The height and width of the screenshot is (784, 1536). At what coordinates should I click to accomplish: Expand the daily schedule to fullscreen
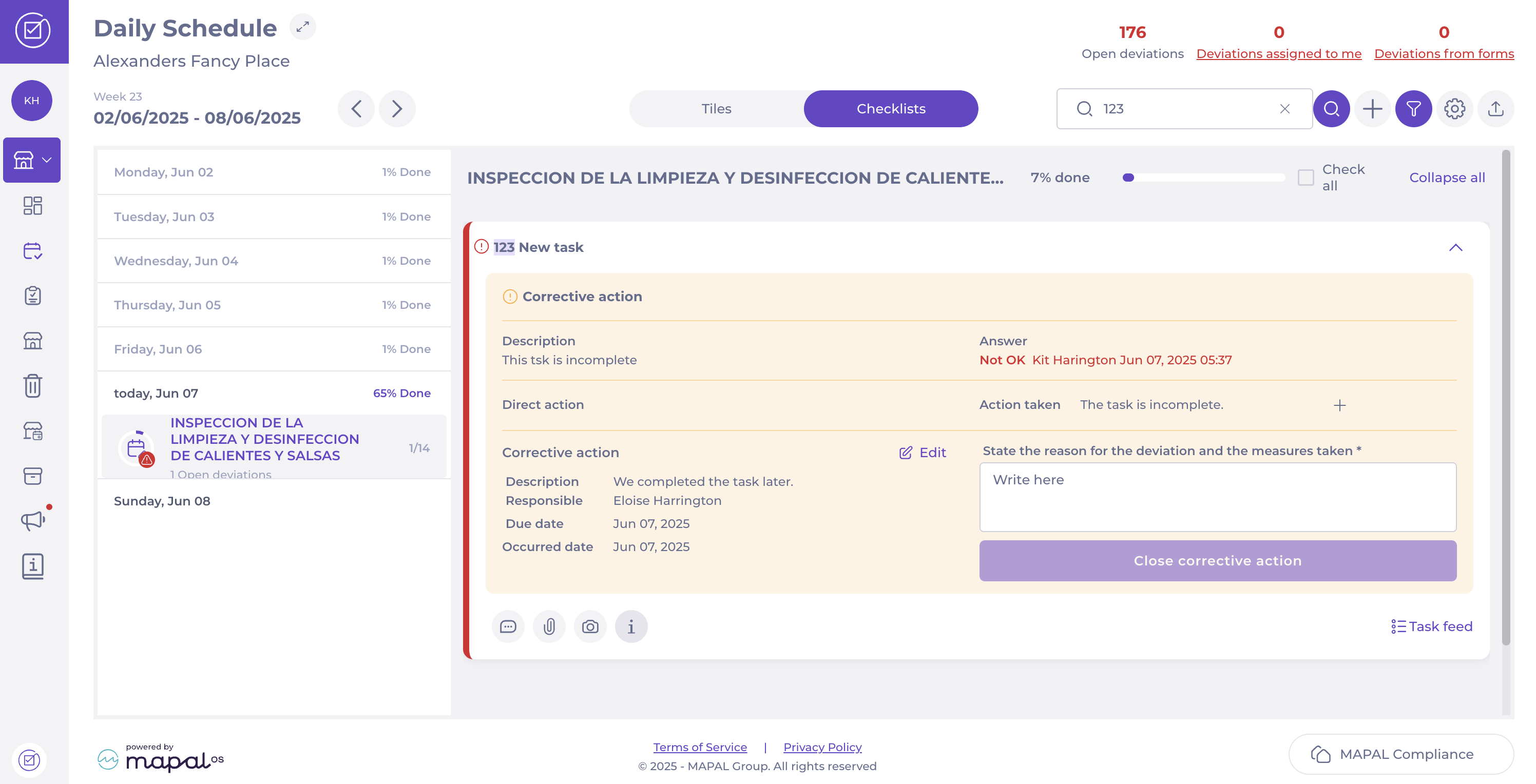[303, 27]
